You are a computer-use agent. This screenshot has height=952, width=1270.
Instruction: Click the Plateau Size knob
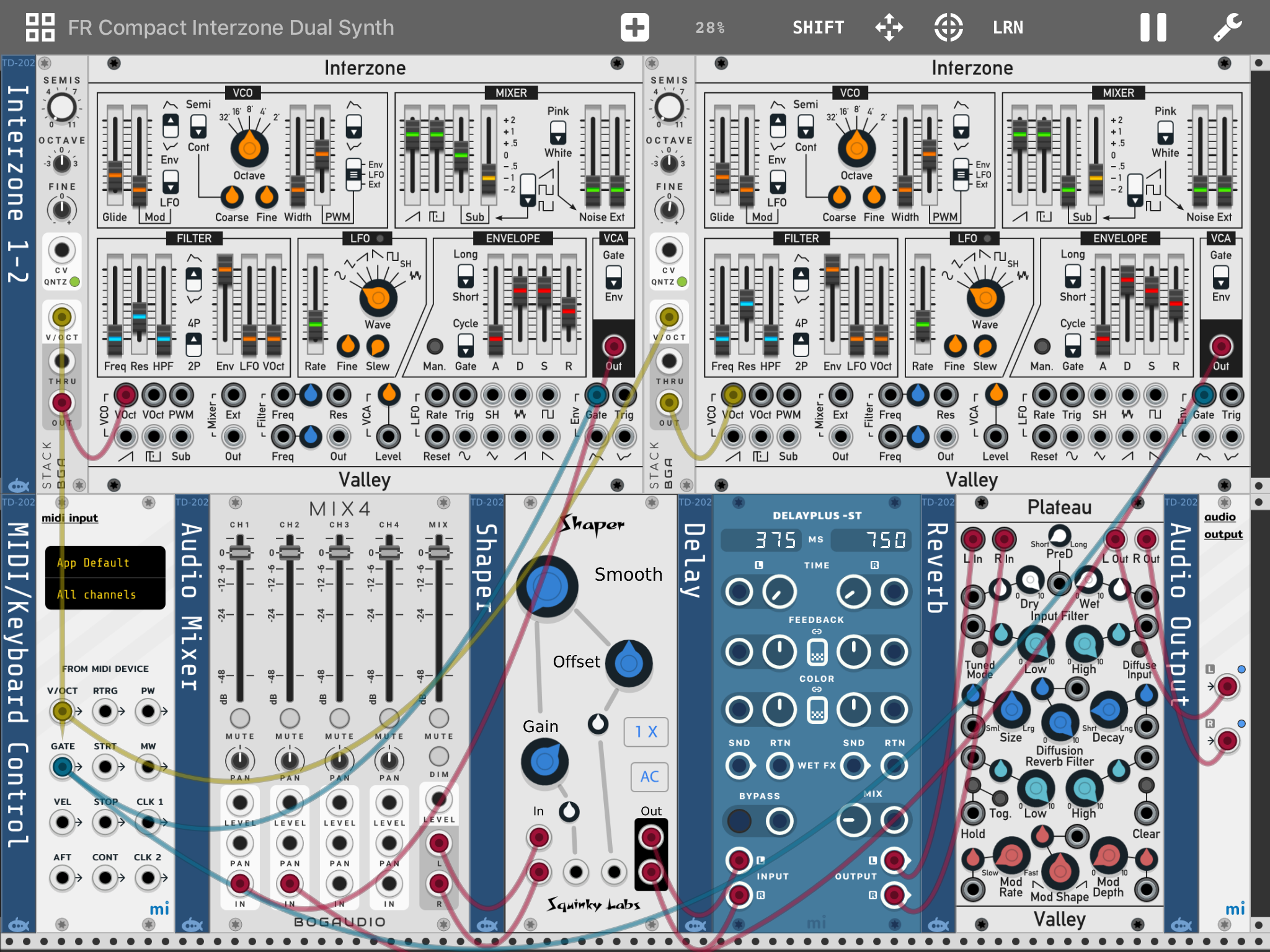tap(1011, 708)
